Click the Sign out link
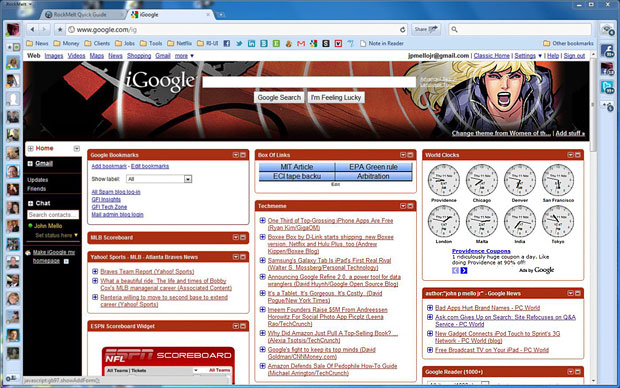620x388 pixels. (x=574, y=56)
